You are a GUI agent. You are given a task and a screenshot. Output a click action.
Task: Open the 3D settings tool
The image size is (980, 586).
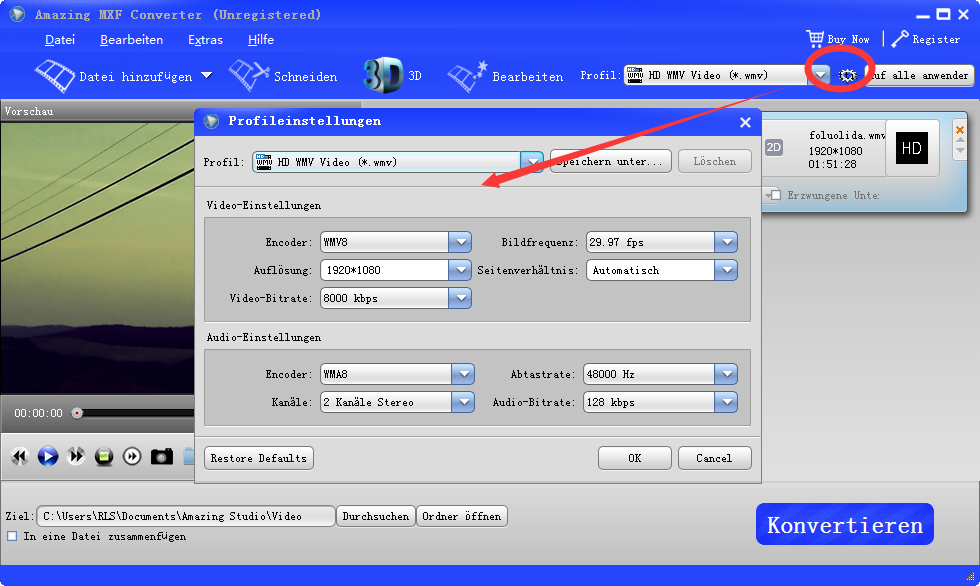(392, 76)
